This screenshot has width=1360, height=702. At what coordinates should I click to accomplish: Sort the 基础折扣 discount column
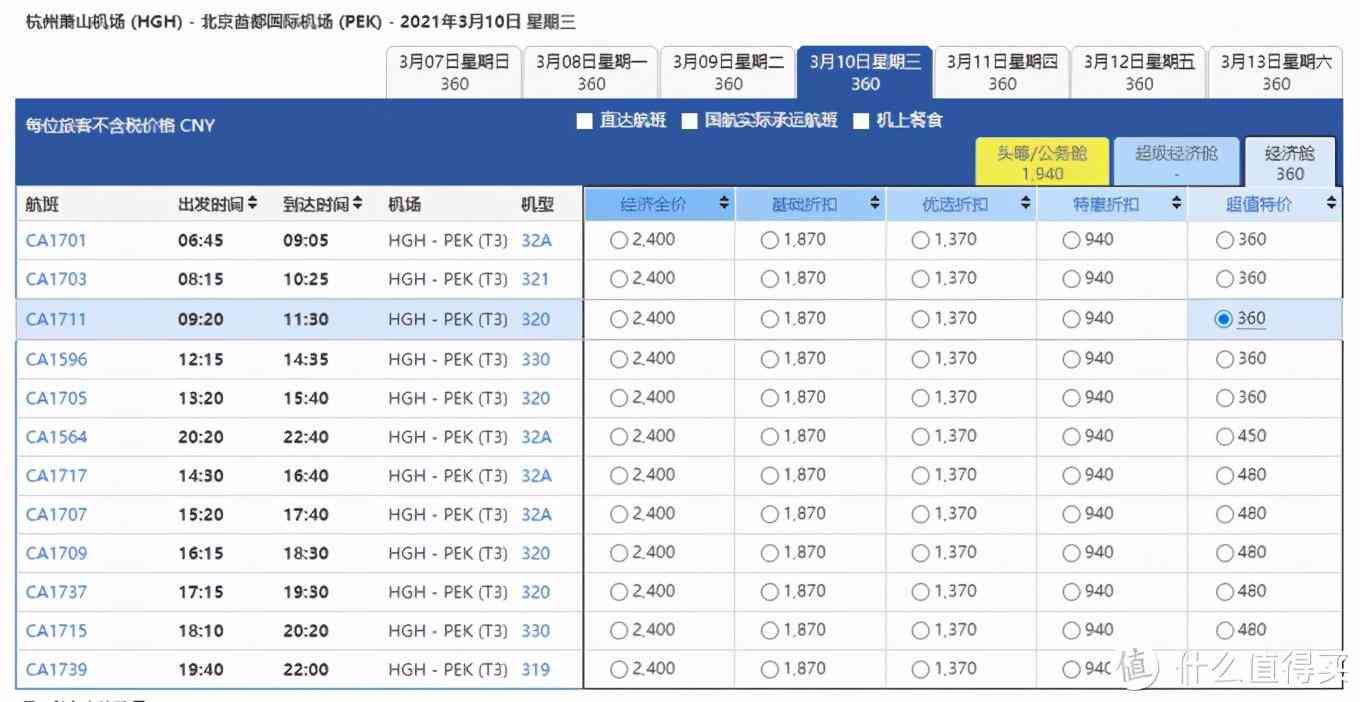(x=875, y=202)
